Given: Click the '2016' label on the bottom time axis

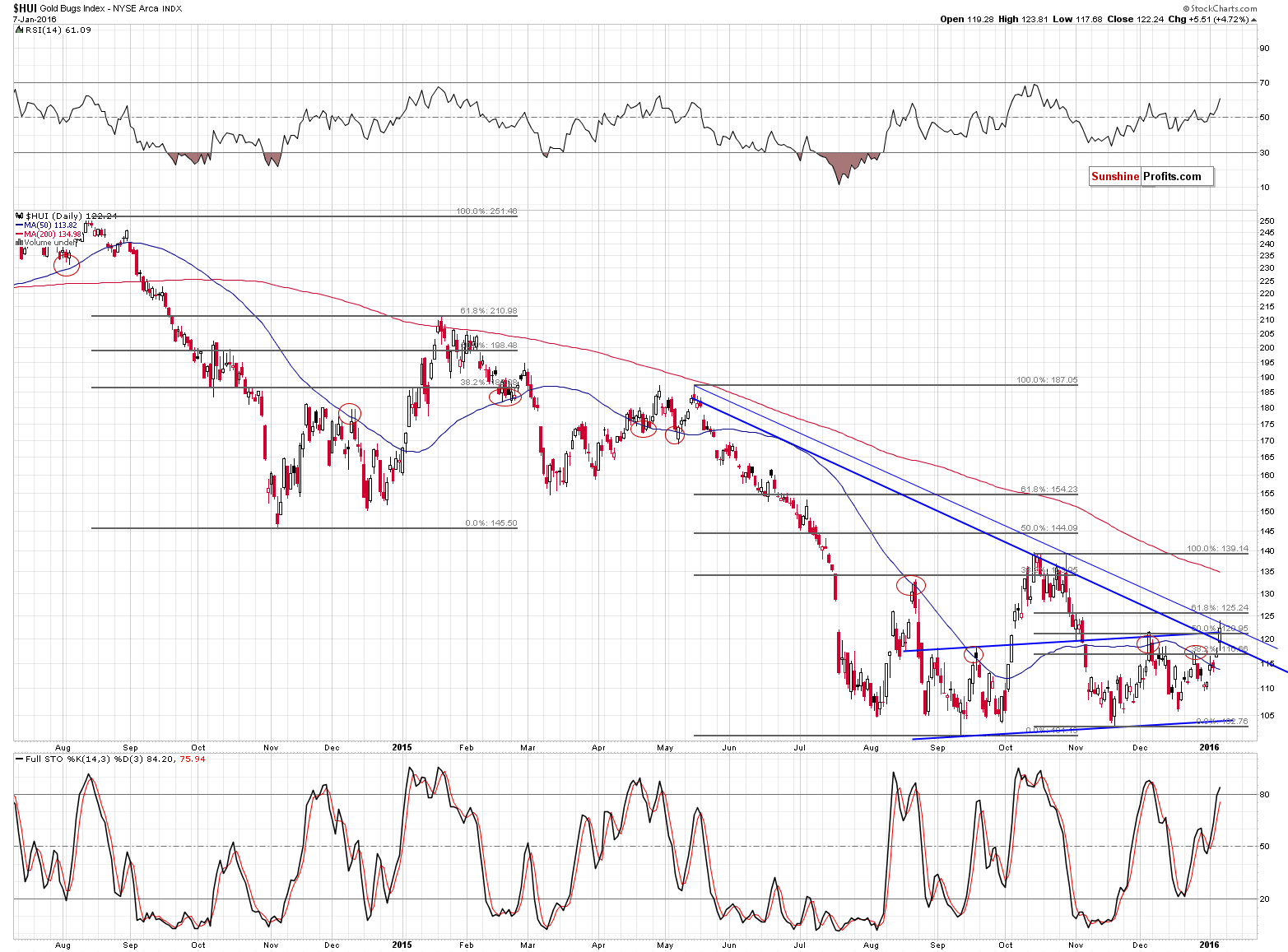Looking at the screenshot, I should [1209, 945].
